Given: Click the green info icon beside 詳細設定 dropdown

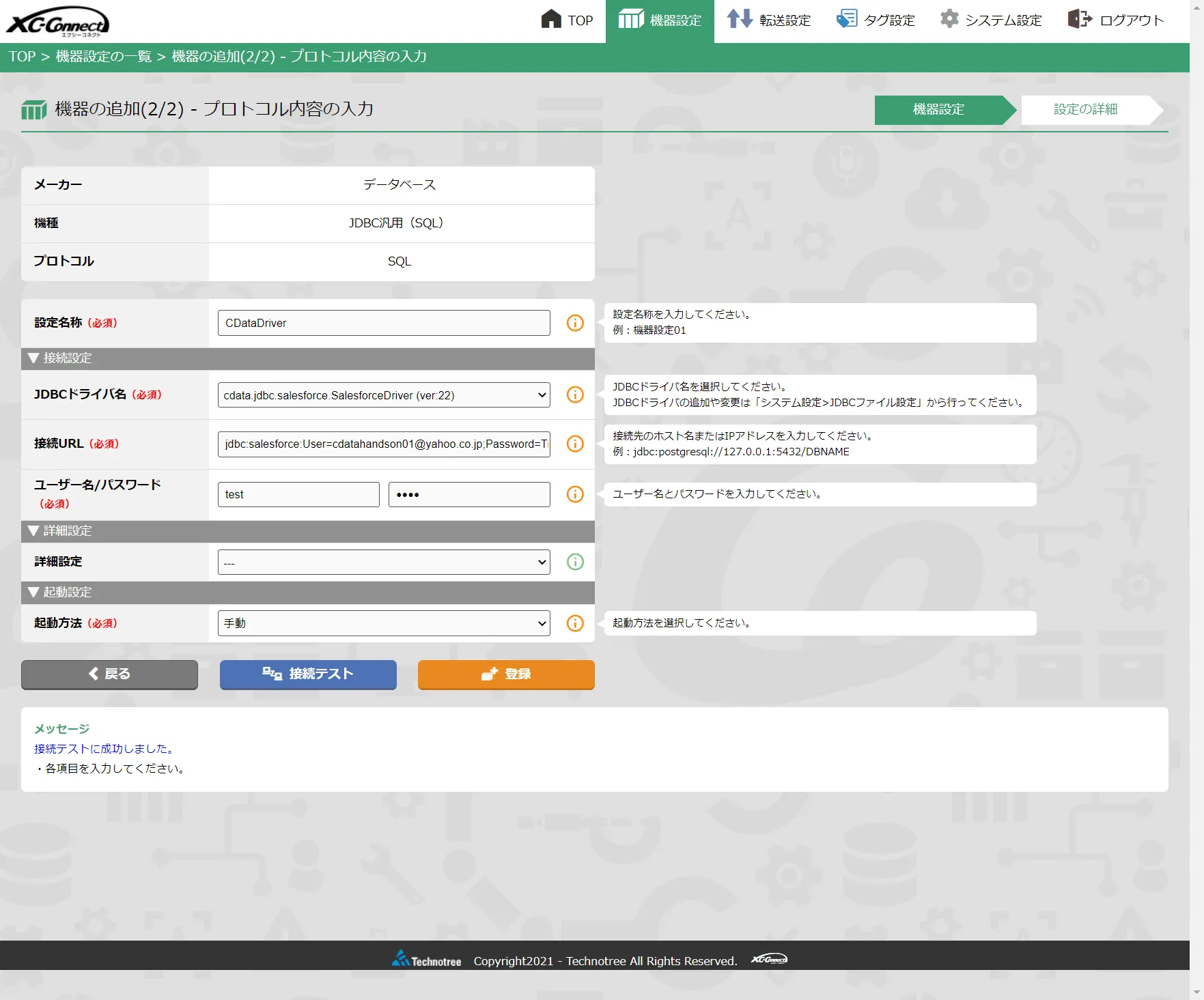Looking at the screenshot, I should click(574, 562).
